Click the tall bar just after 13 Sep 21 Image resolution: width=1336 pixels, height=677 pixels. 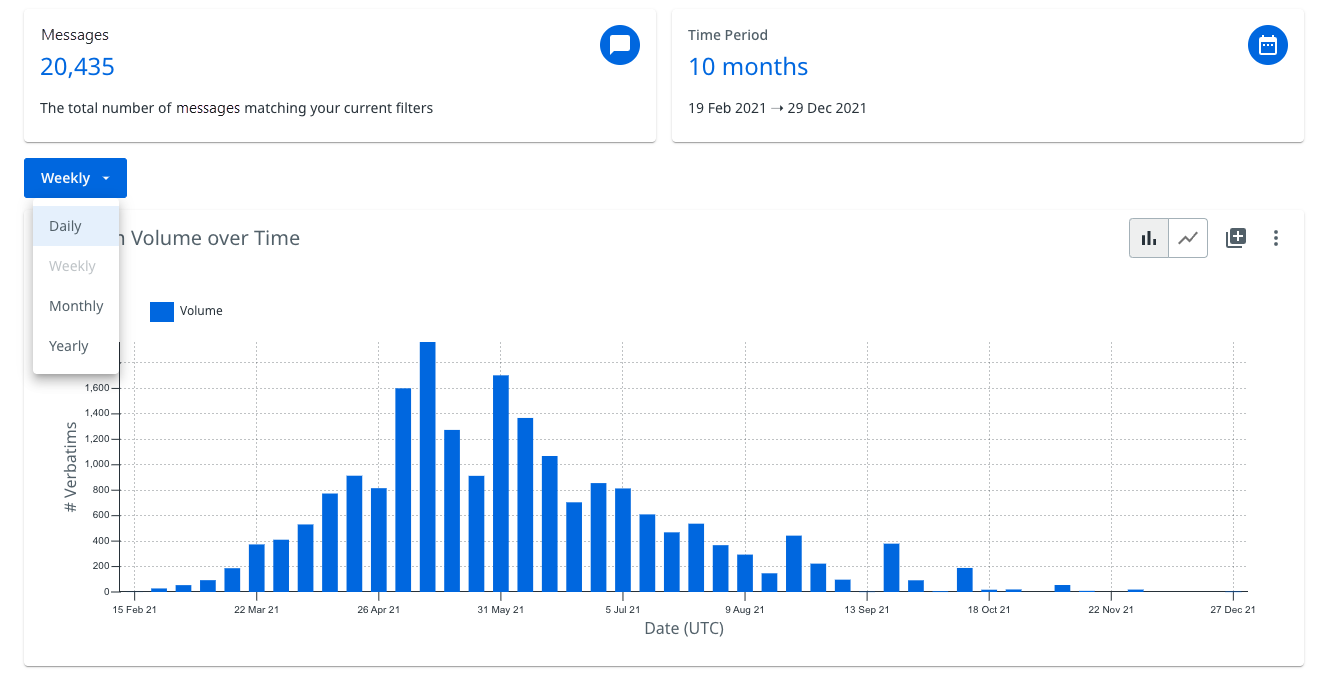[891, 567]
